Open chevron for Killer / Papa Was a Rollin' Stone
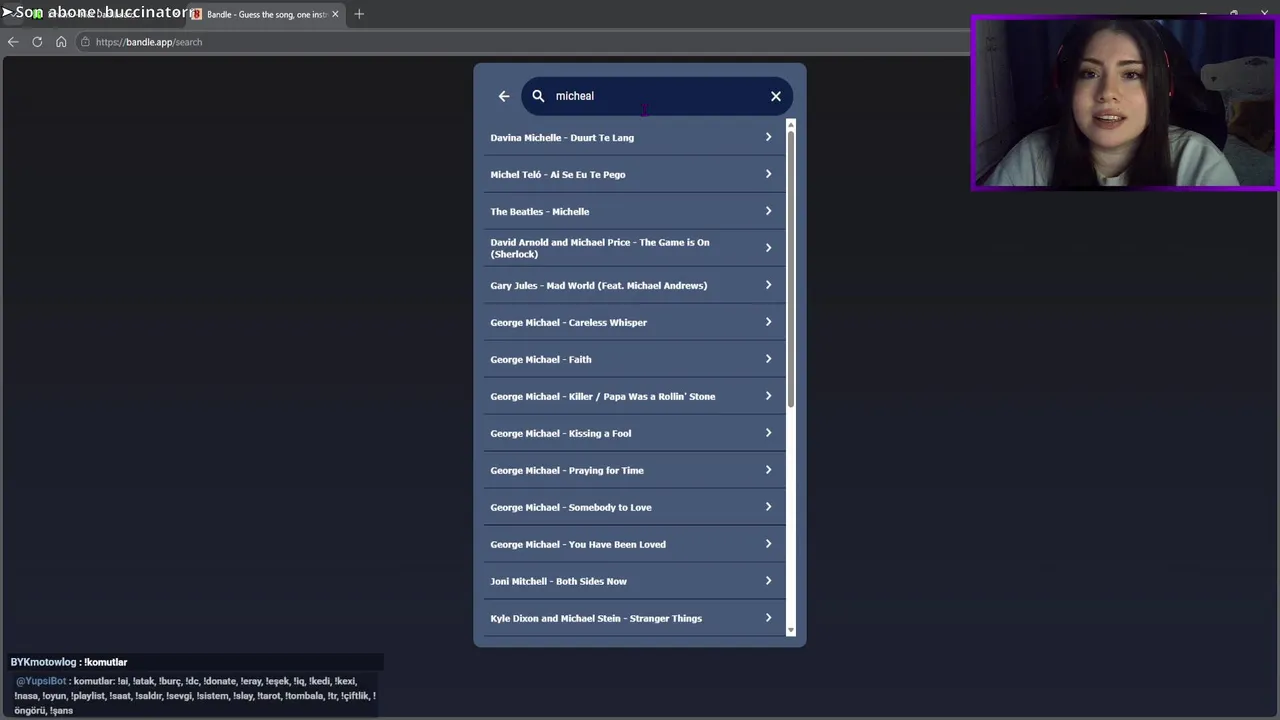This screenshot has width=1280, height=720. [768, 396]
